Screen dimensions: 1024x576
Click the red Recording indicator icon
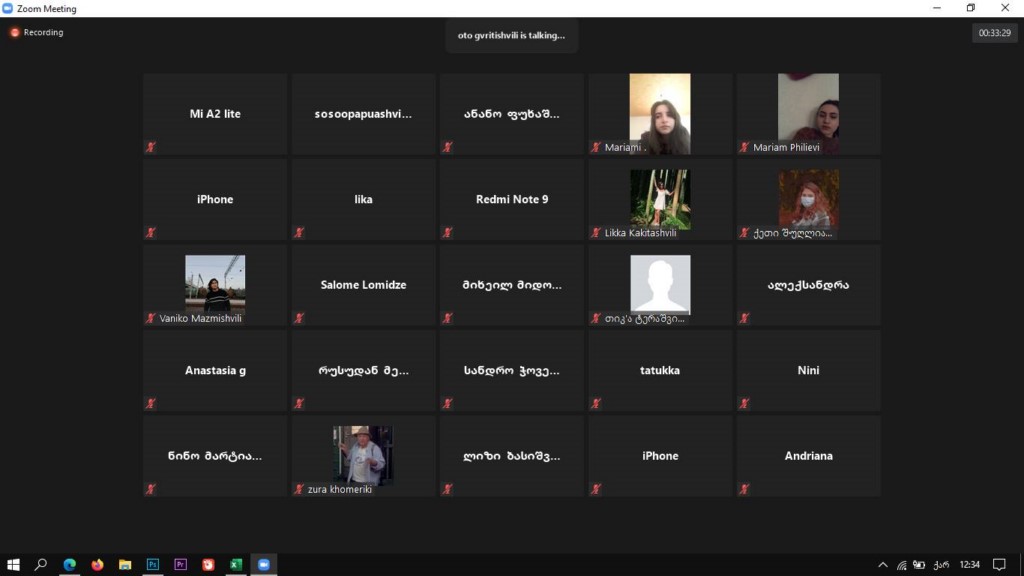coord(15,33)
